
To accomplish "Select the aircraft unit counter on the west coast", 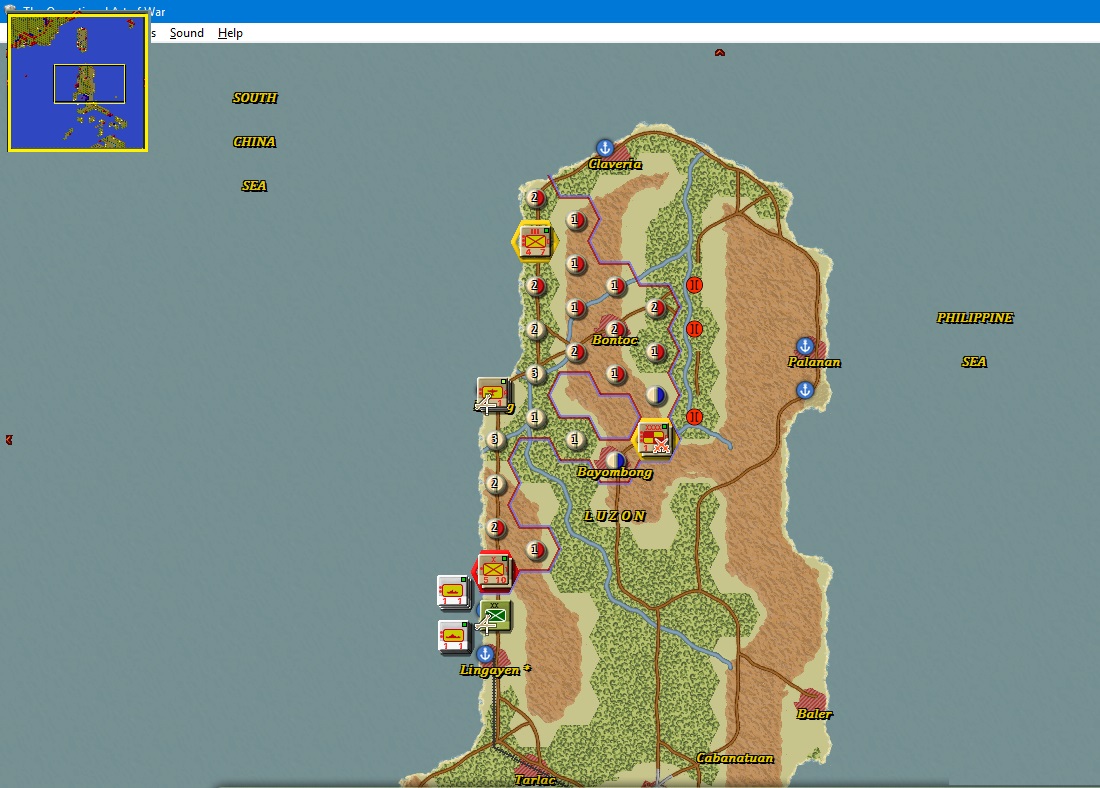I will pyautogui.click(x=492, y=394).
